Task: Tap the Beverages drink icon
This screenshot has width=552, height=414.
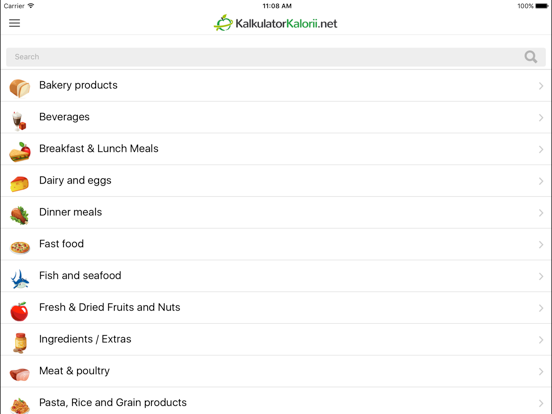Action: (x=19, y=121)
